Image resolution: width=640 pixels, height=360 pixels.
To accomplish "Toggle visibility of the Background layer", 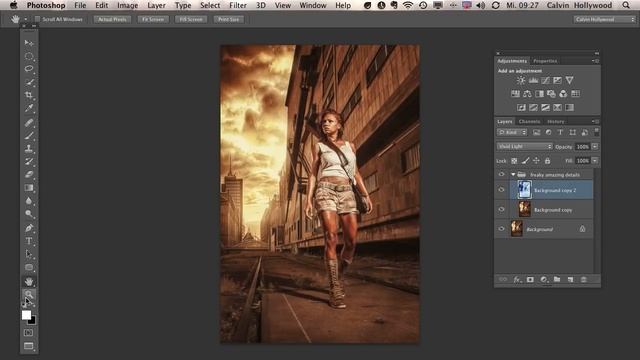I will point(501,229).
